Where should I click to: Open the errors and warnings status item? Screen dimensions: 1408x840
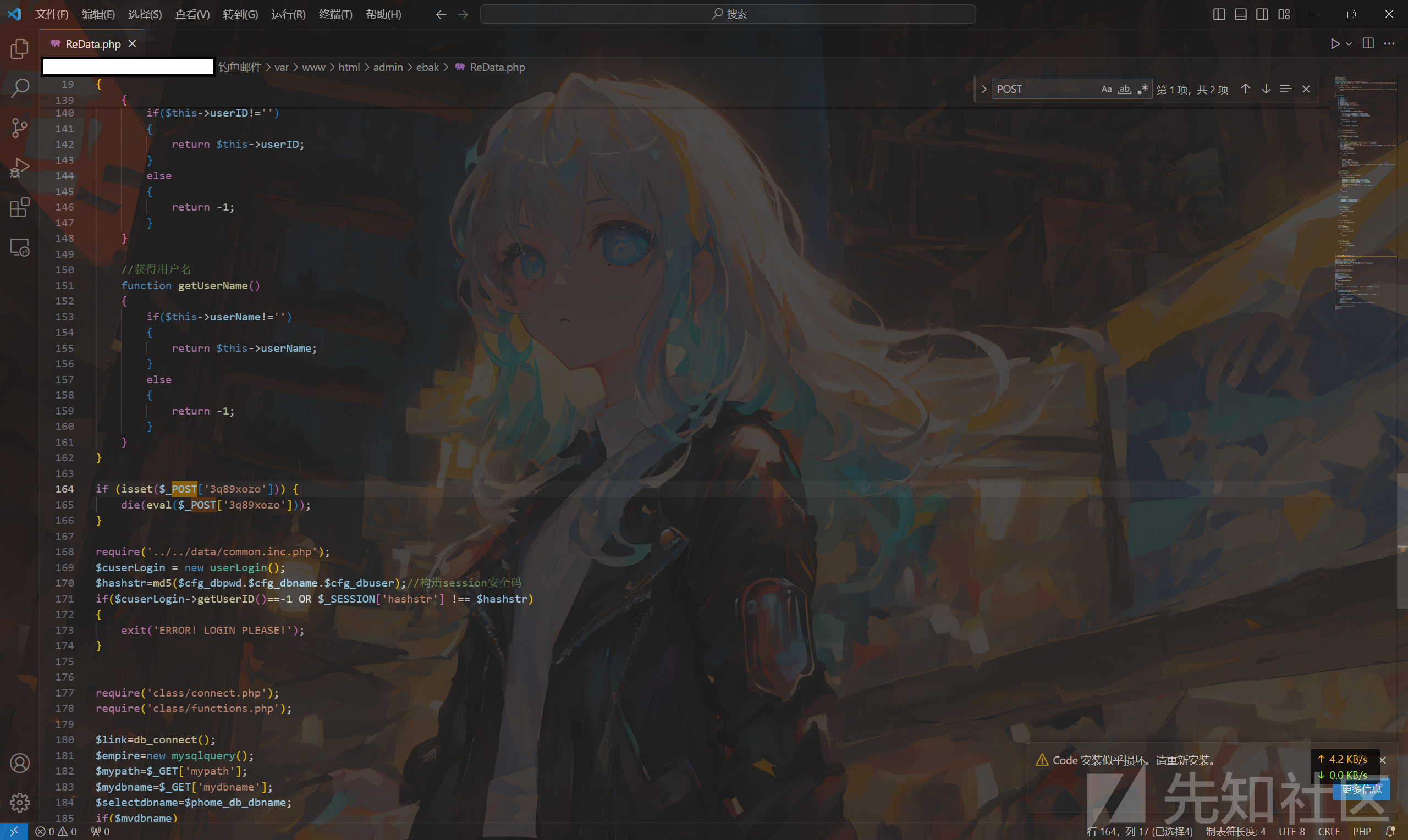pos(56,832)
